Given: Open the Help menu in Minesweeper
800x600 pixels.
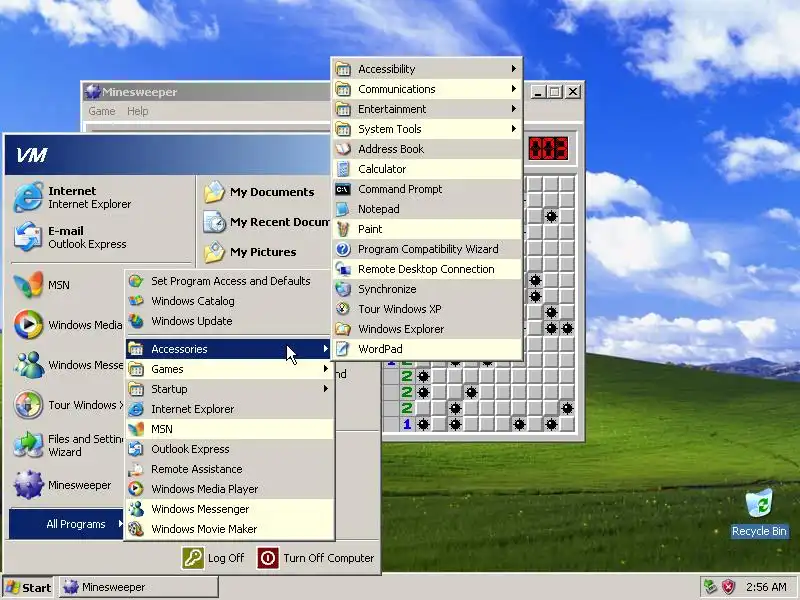Looking at the screenshot, I should coord(137,111).
